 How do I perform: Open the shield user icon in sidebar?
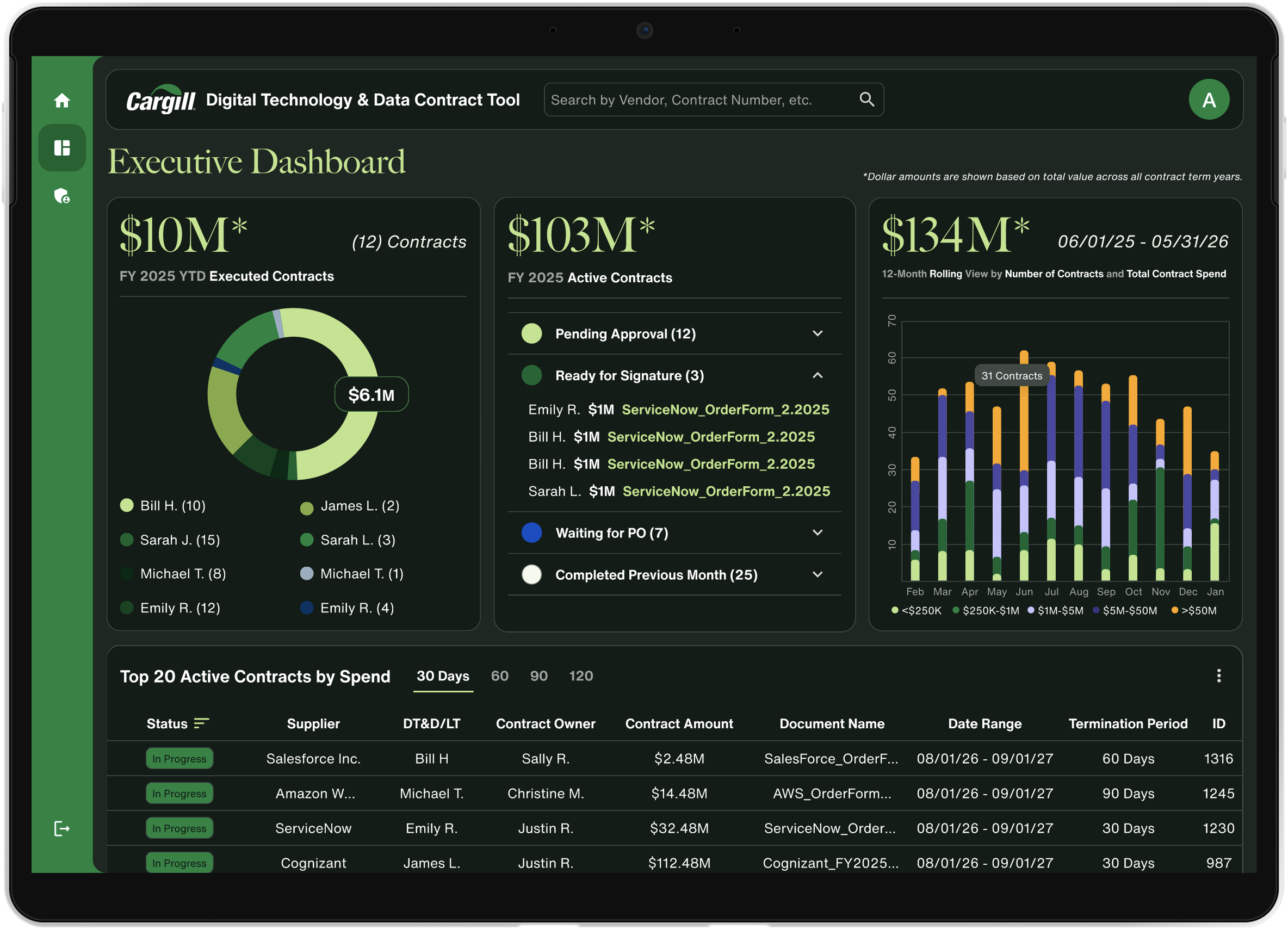coord(62,196)
